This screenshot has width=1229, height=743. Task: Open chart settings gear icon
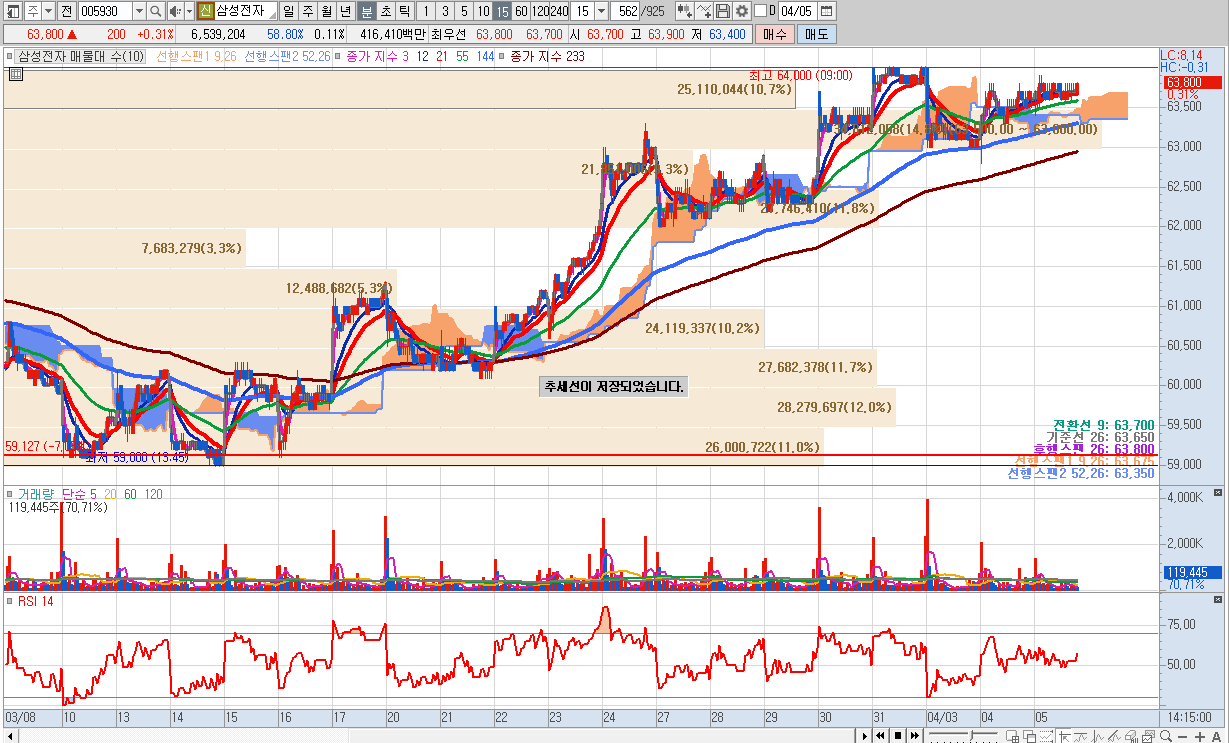tap(741, 11)
